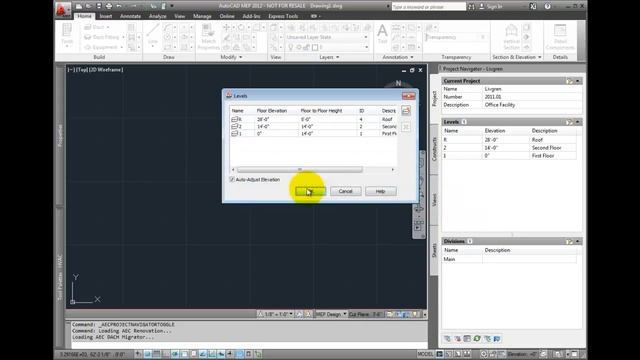
Task: Open the Express Tools ribbon tab
Action: (283, 16)
